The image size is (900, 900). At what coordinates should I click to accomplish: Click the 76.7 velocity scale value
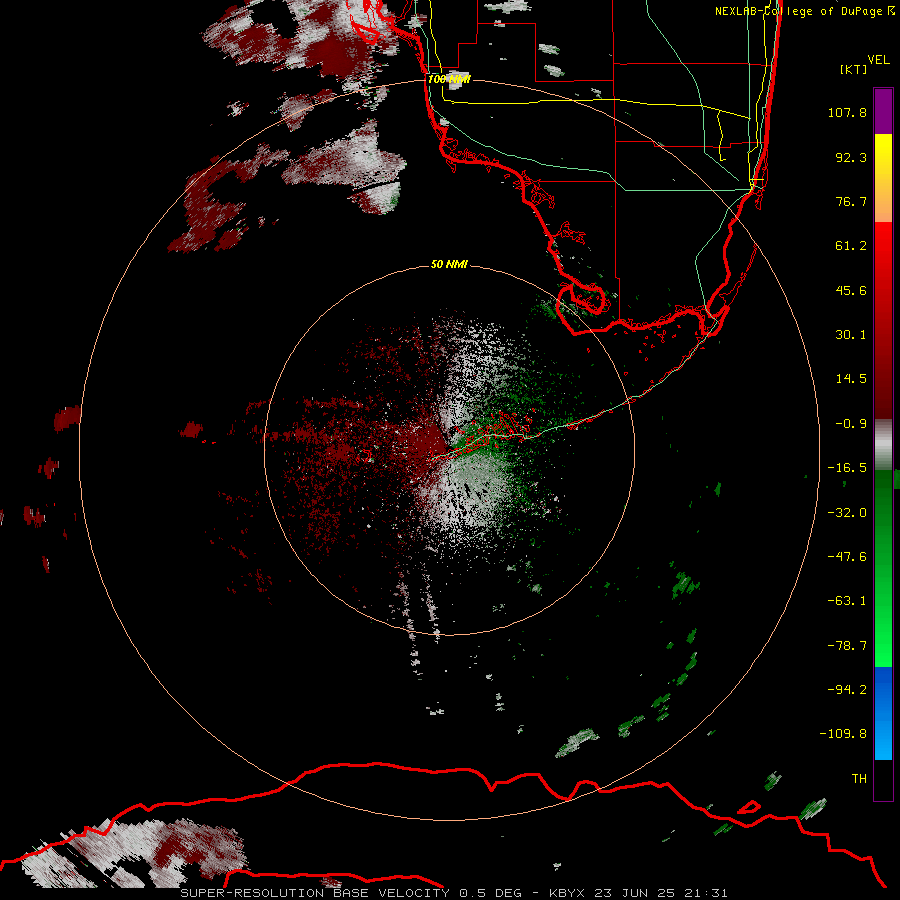pyautogui.click(x=851, y=201)
